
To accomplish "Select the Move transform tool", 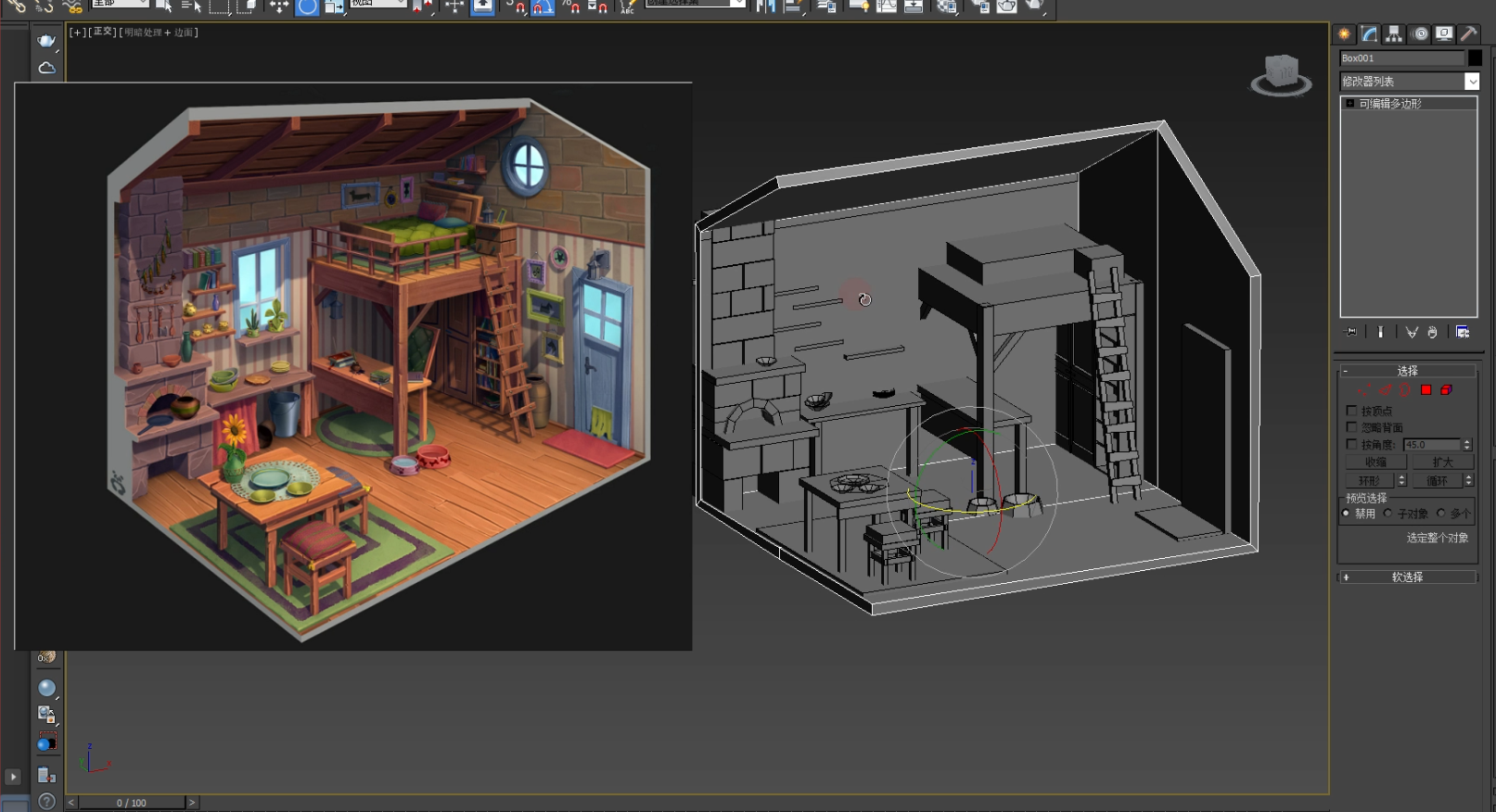I will coord(278,6).
